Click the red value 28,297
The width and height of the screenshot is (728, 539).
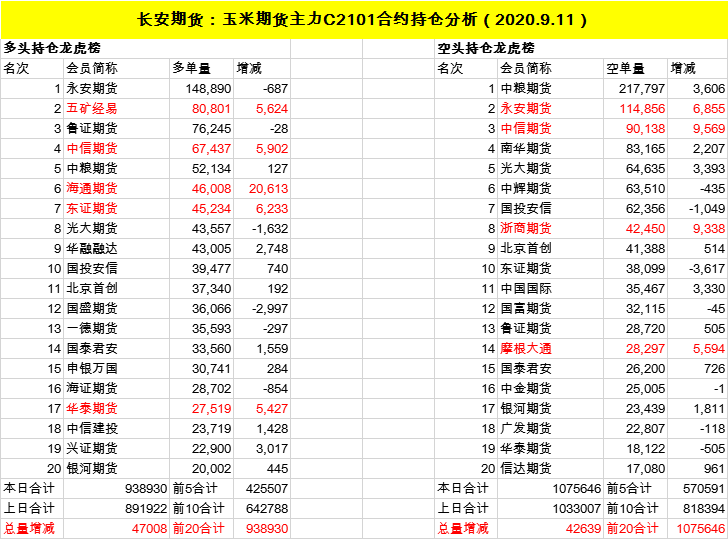coord(636,348)
